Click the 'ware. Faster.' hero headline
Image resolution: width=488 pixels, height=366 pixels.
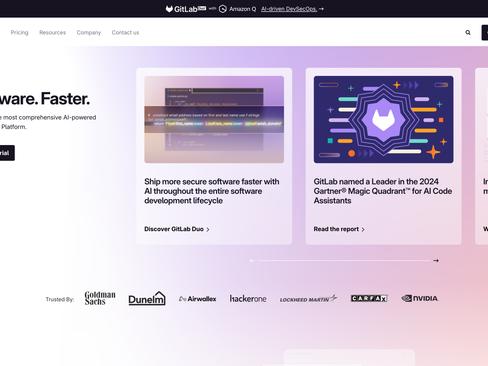(x=45, y=99)
